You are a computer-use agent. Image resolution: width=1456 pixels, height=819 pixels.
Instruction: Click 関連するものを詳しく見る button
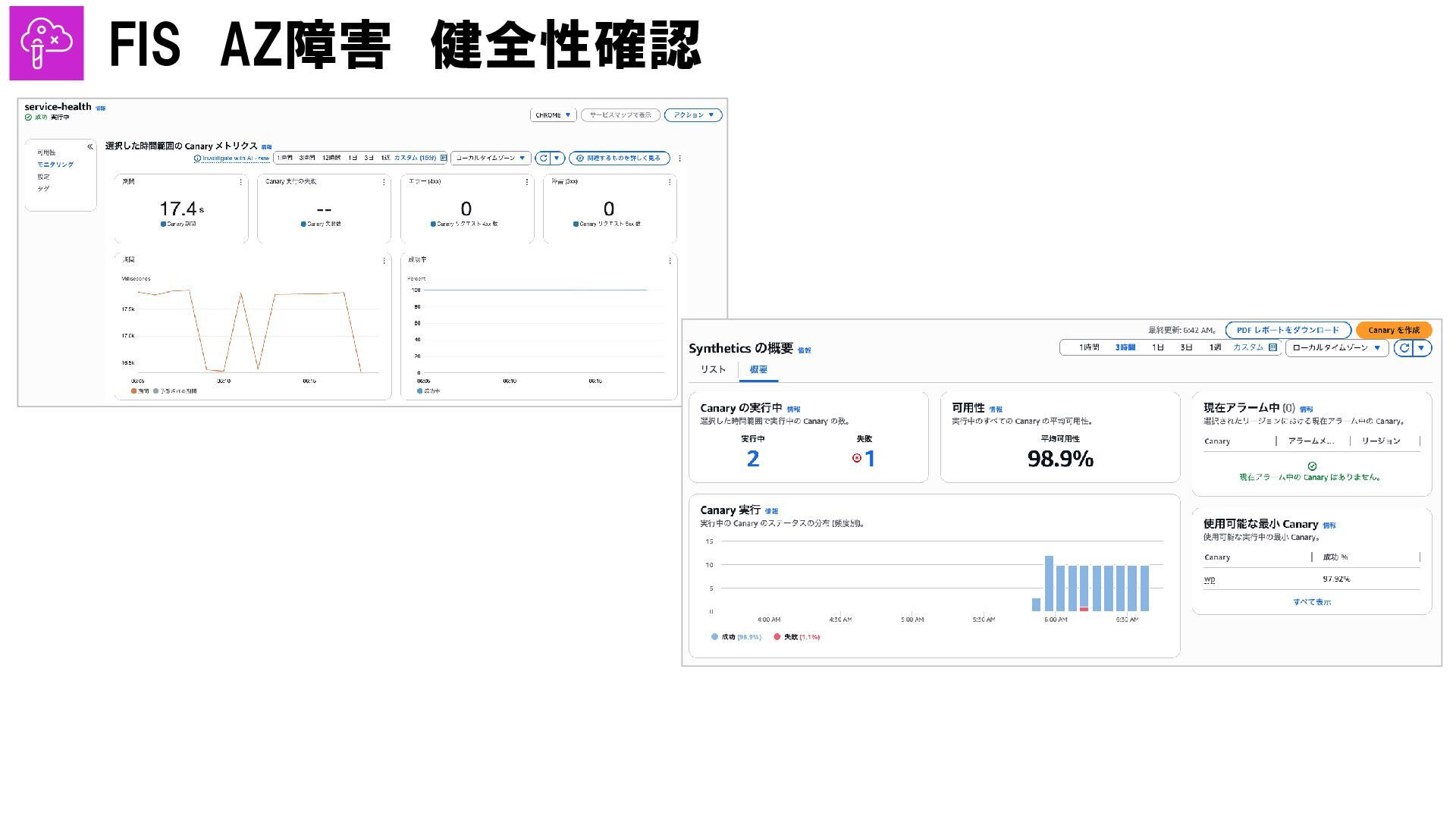point(620,158)
